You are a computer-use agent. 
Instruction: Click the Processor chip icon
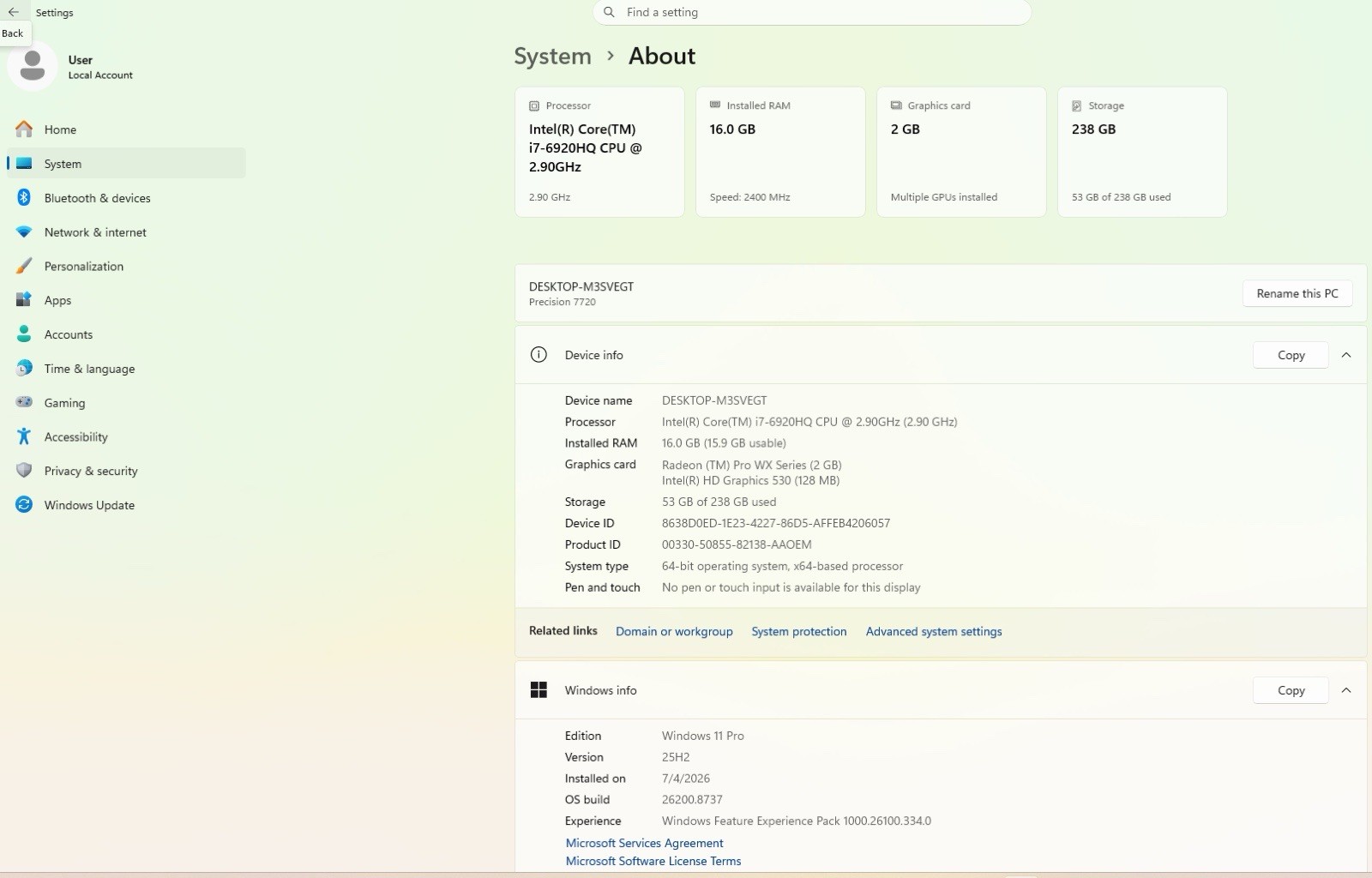click(x=534, y=106)
